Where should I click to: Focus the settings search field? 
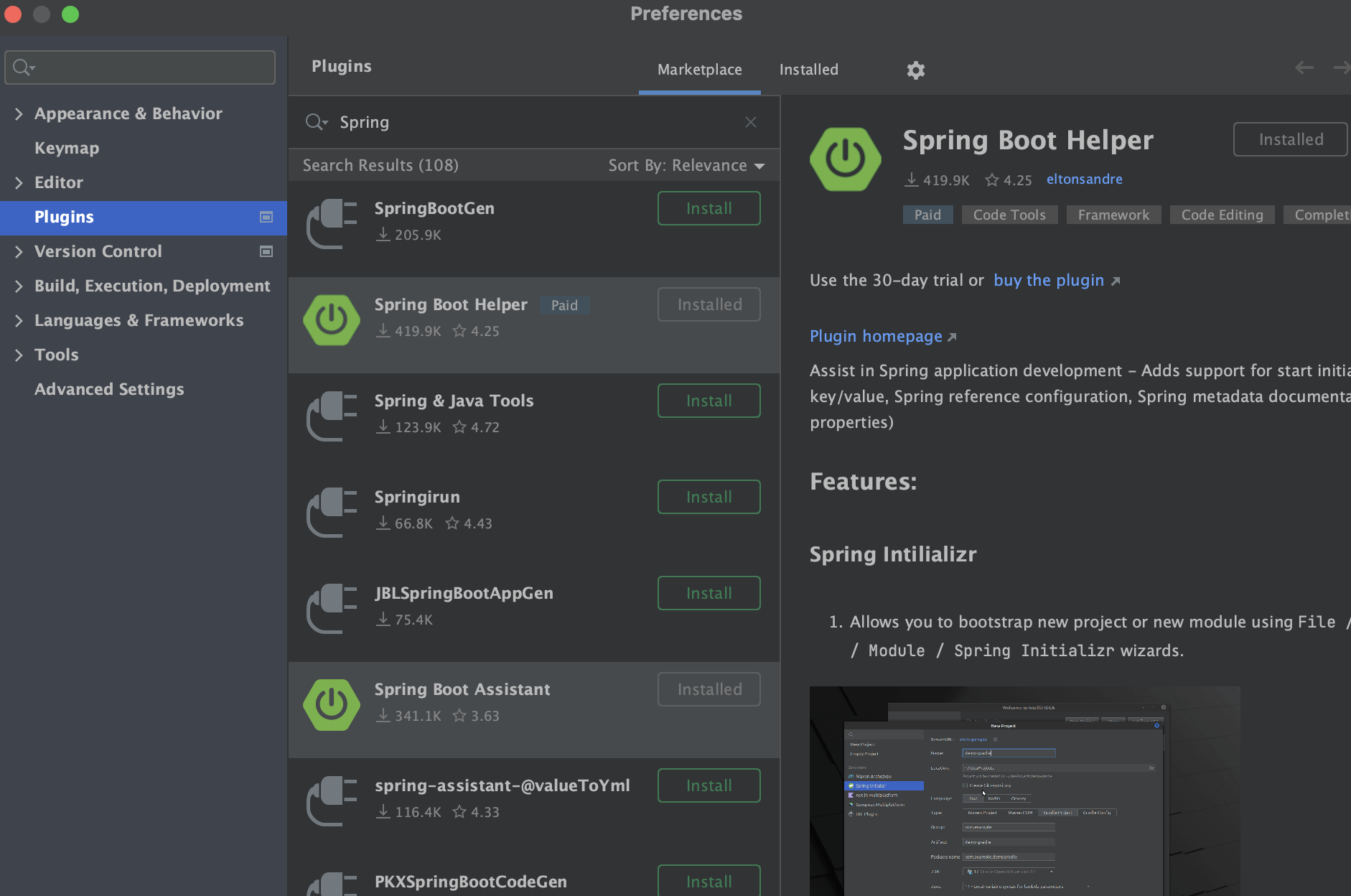(x=140, y=67)
